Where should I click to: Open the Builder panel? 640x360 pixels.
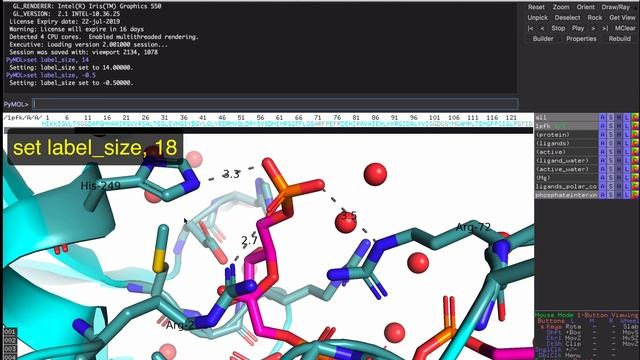(x=543, y=39)
